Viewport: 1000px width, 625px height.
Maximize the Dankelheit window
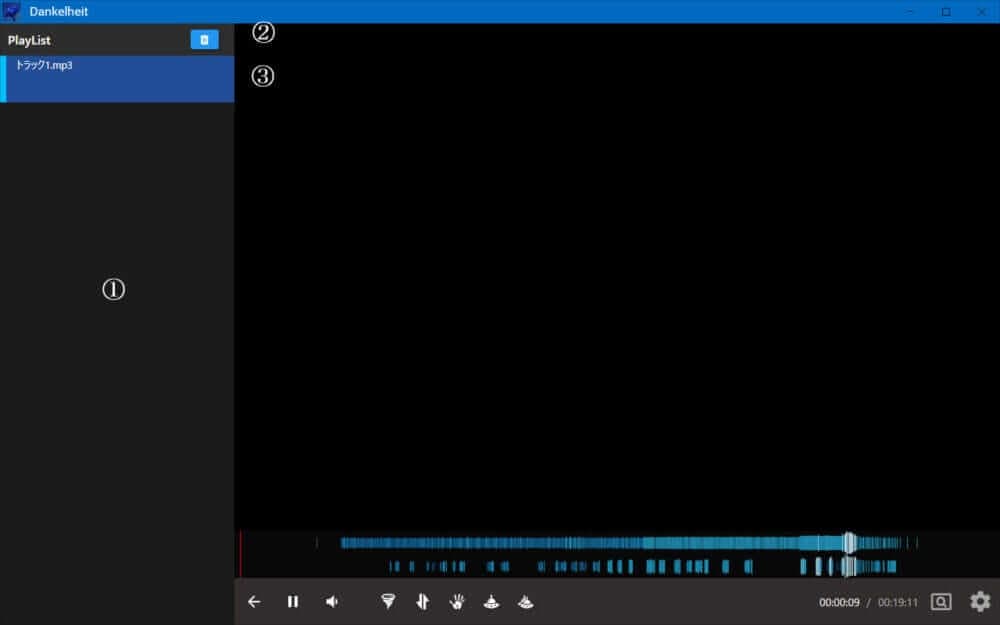[x=946, y=11]
